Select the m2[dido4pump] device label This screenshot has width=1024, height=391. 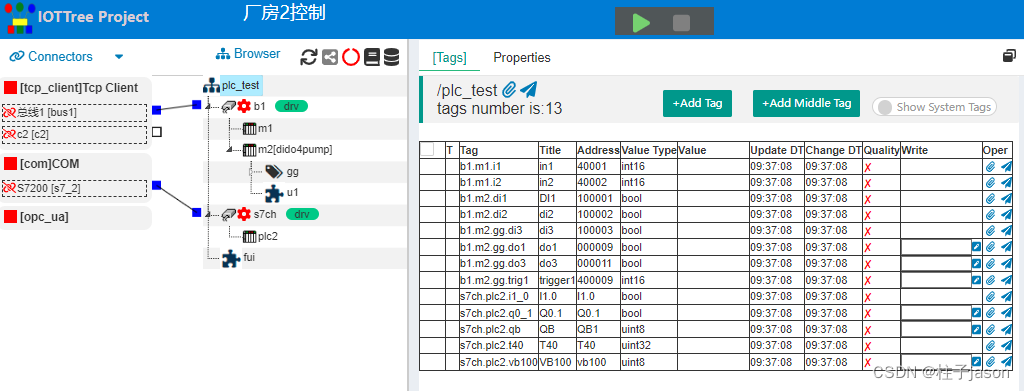click(295, 149)
